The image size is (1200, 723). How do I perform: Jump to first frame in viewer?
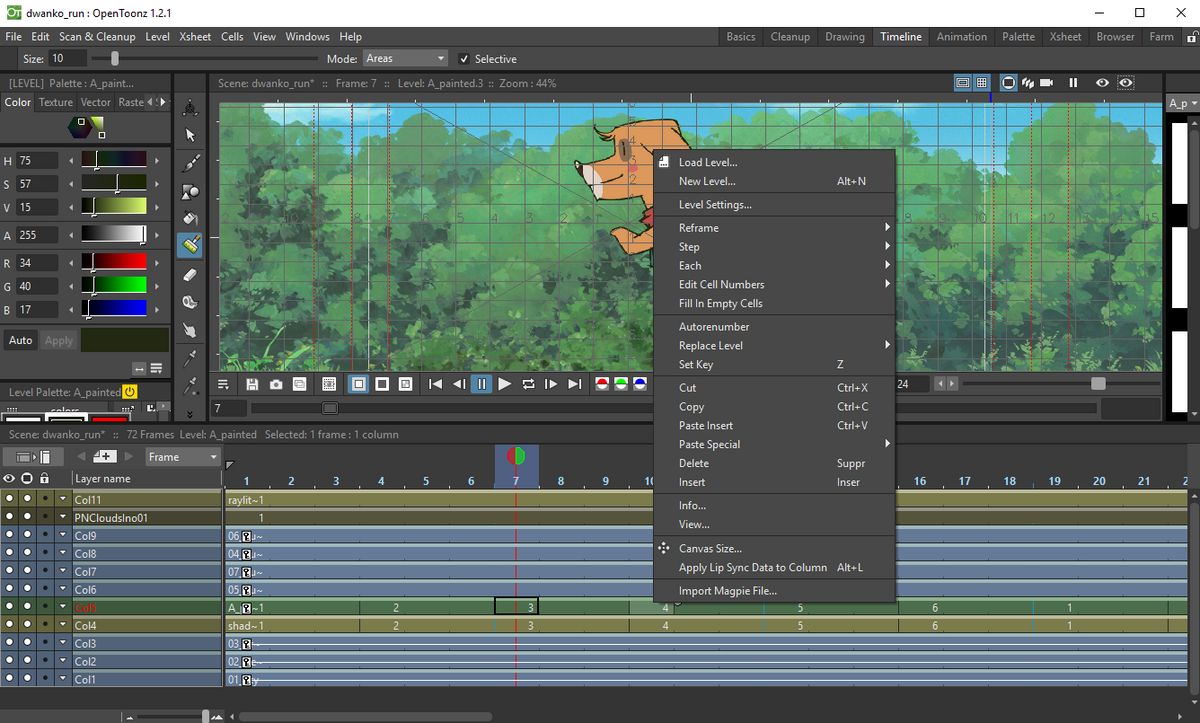[435, 384]
